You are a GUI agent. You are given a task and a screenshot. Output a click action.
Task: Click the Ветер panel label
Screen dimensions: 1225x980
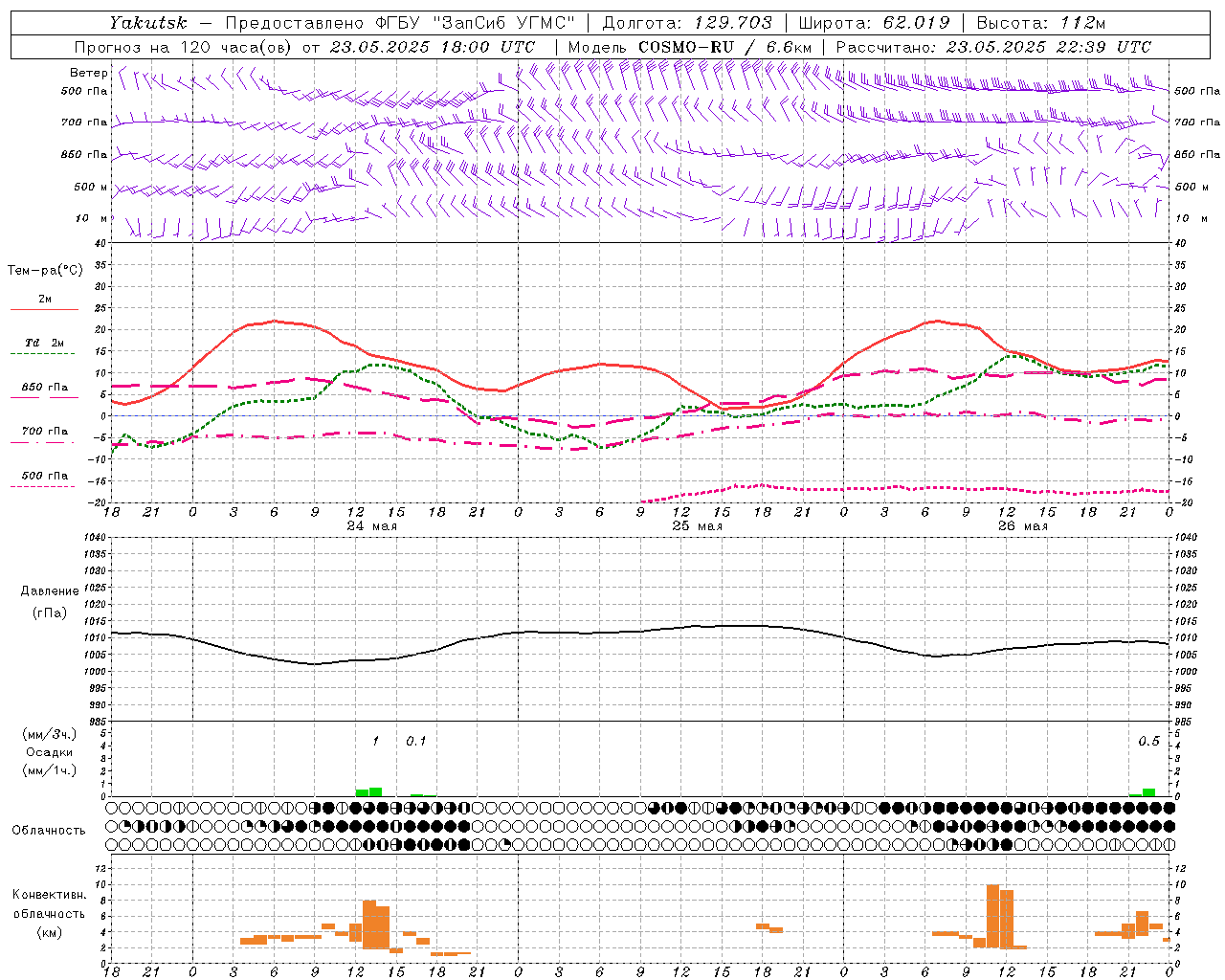click(89, 73)
